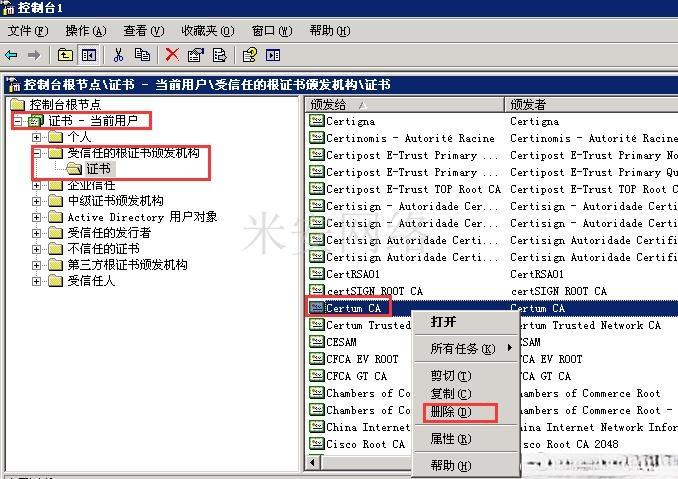
Task: Click the CFCA EV ROOT certificate icon
Action: click(x=317, y=358)
